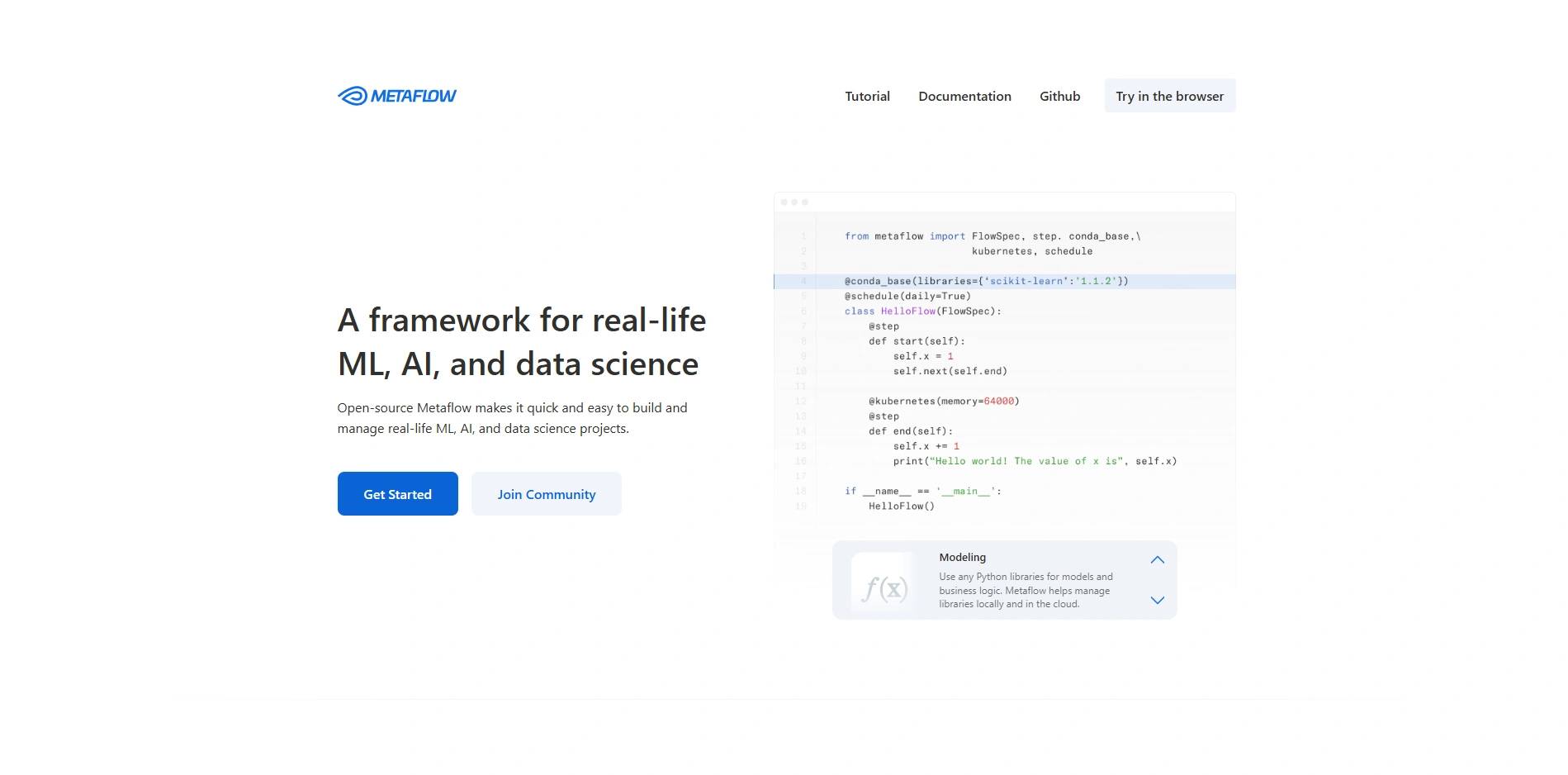Click the 'HelloFlow()' code line
1568x775 pixels.
(901, 506)
